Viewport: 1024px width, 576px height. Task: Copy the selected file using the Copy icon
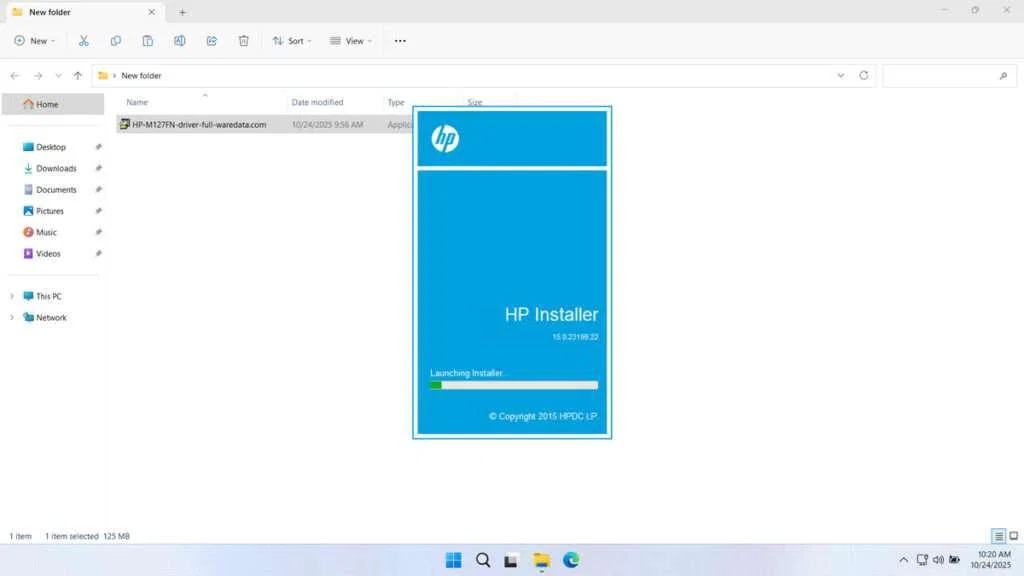[x=116, y=40]
